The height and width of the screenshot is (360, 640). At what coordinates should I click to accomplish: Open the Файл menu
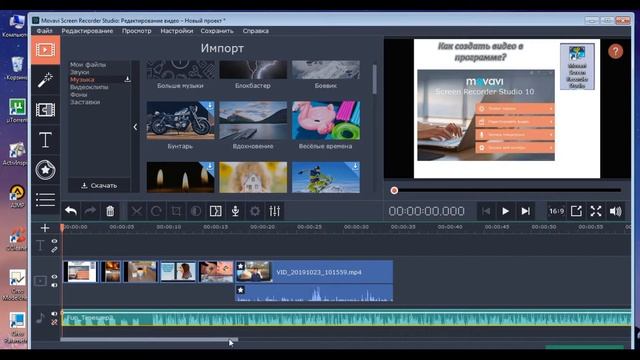(x=44, y=31)
